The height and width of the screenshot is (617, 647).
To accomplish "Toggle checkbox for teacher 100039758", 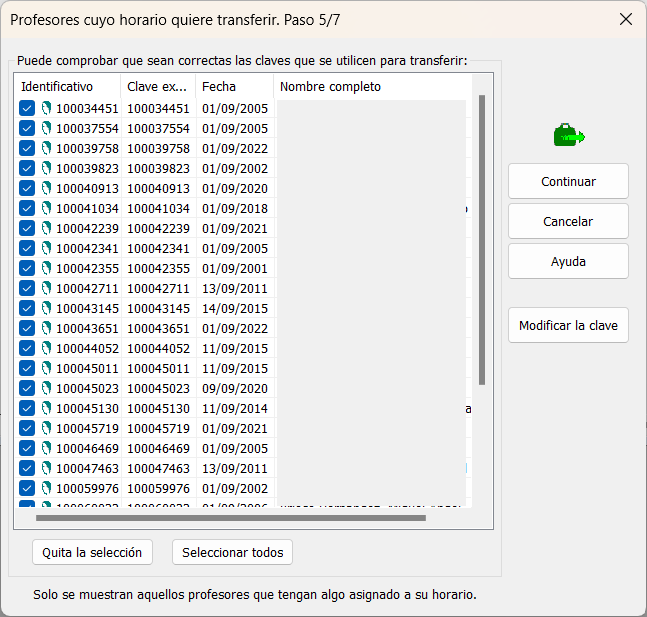I will (27, 148).
